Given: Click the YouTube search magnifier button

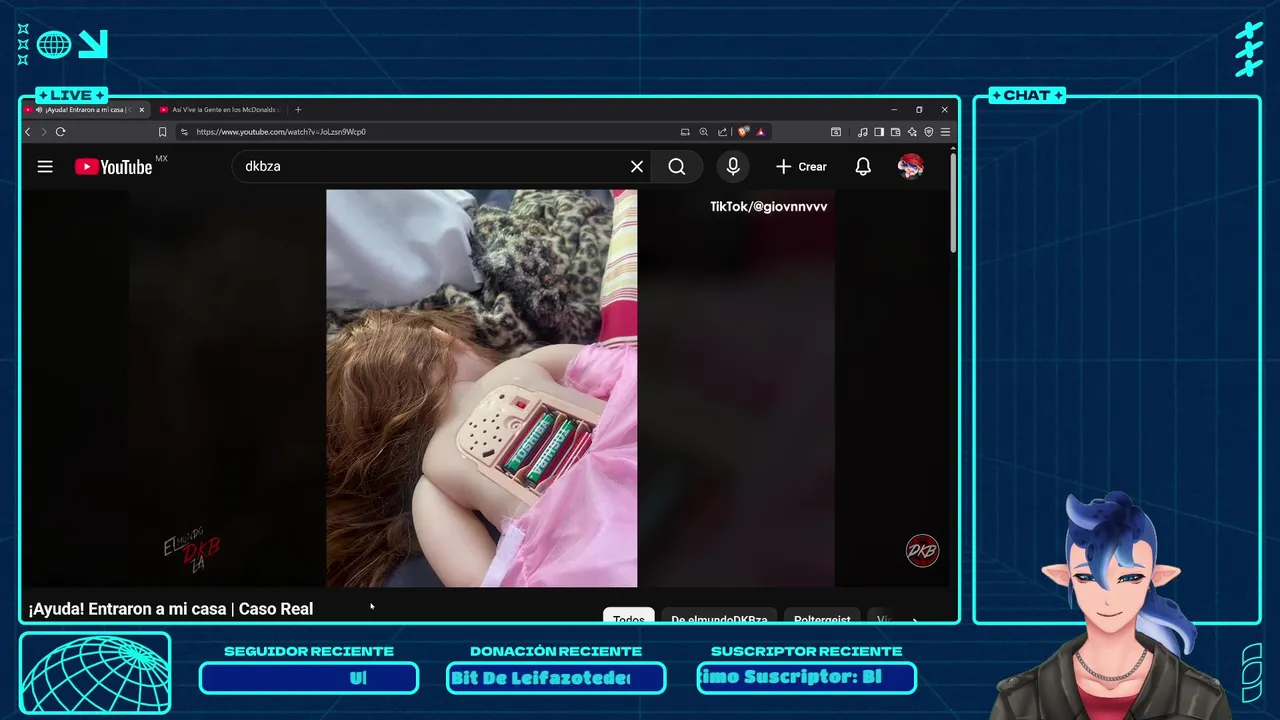Looking at the screenshot, I should [x=677, y=167].
